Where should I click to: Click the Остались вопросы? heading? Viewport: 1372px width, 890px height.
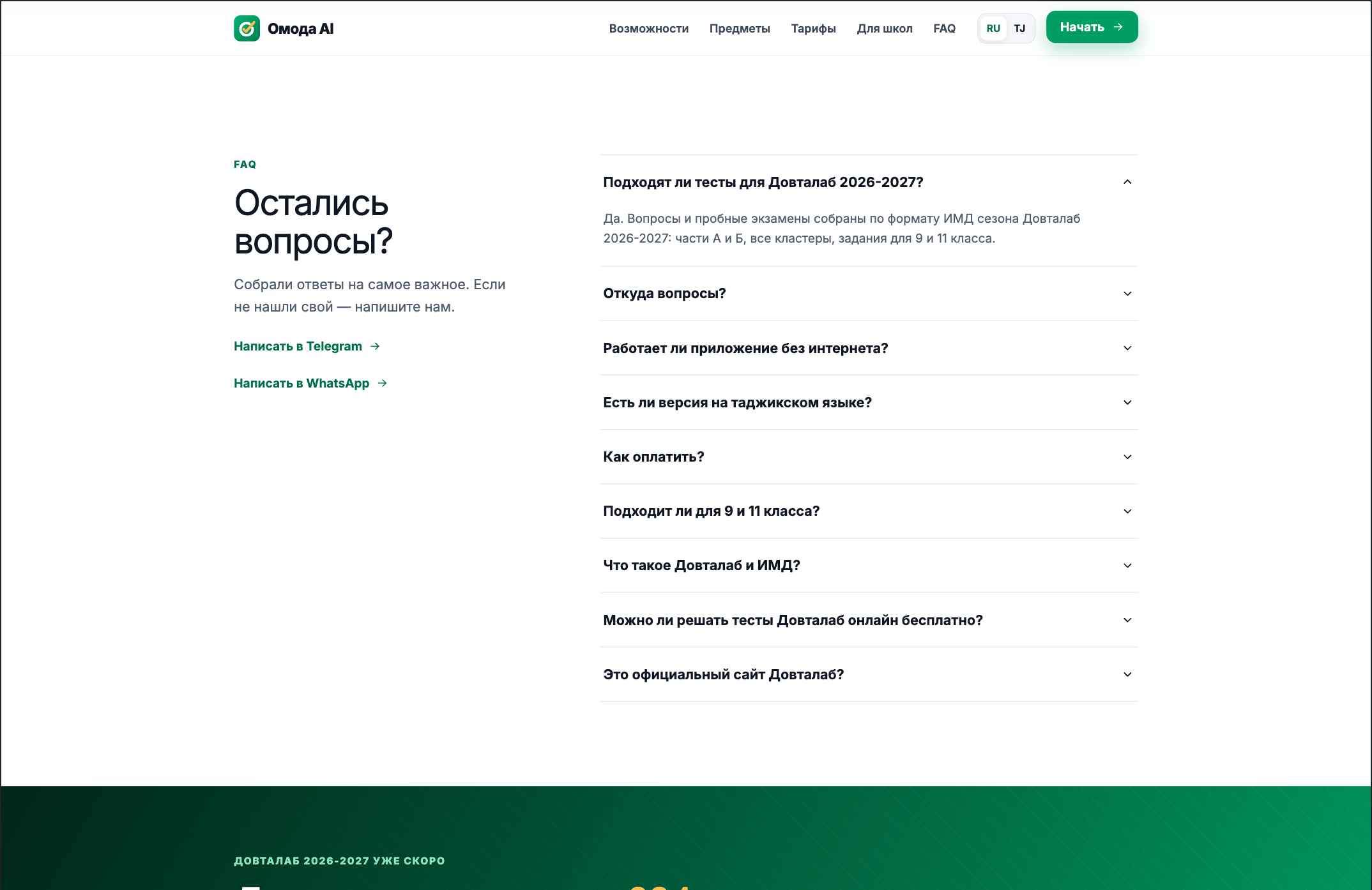click(x=313, y=222)
